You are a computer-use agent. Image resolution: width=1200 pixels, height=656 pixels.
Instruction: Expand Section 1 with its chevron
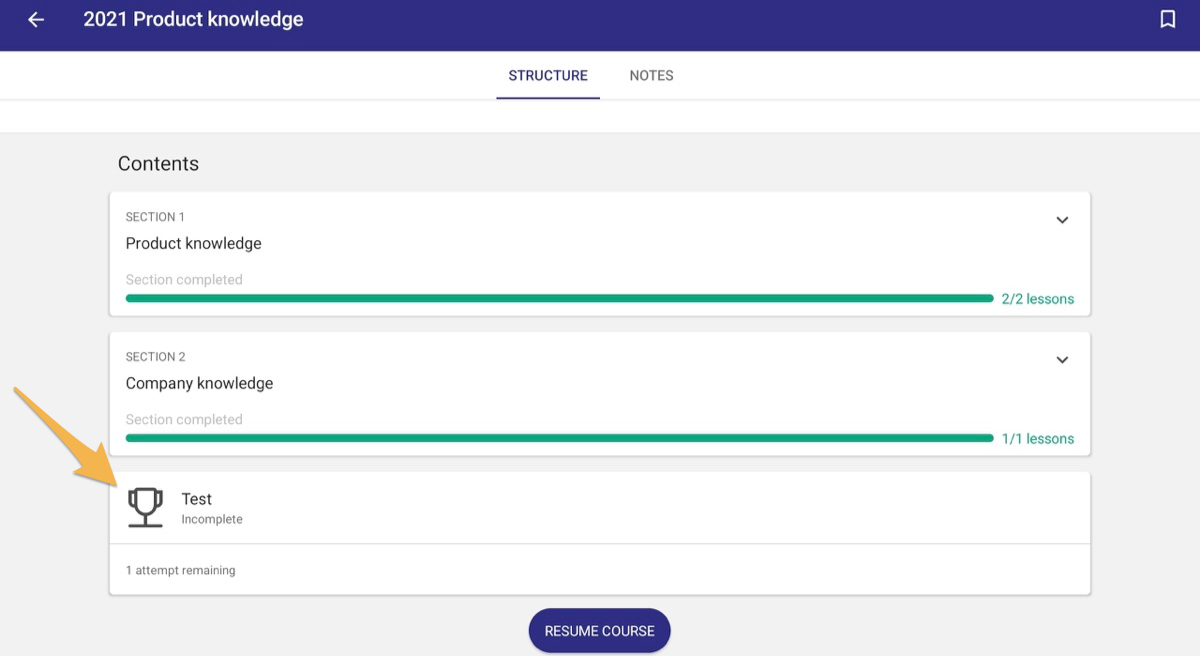[1062, 220]
